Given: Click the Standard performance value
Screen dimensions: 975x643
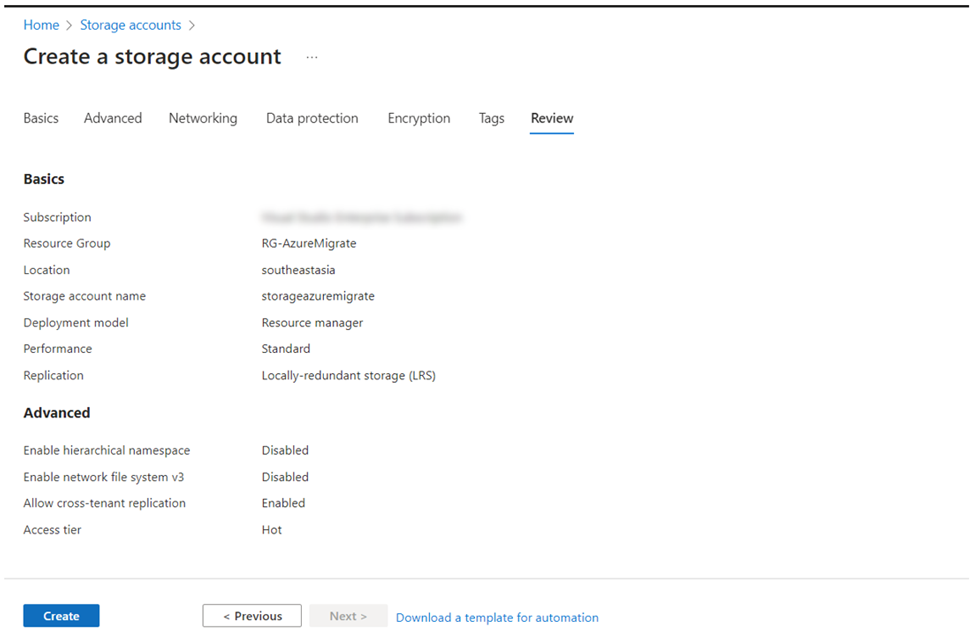Looking at the screenshot, I should (286, 349).
